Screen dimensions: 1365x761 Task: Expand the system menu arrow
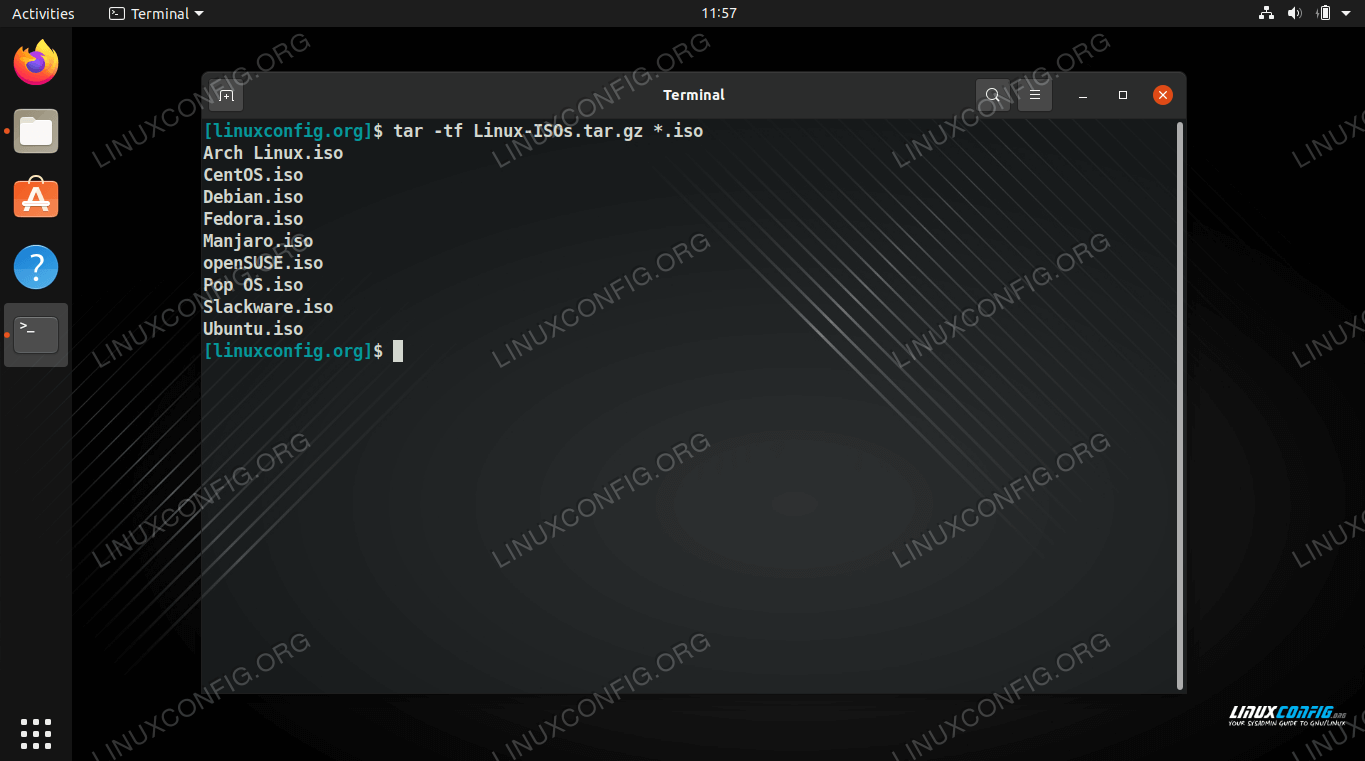[1347, 13]
